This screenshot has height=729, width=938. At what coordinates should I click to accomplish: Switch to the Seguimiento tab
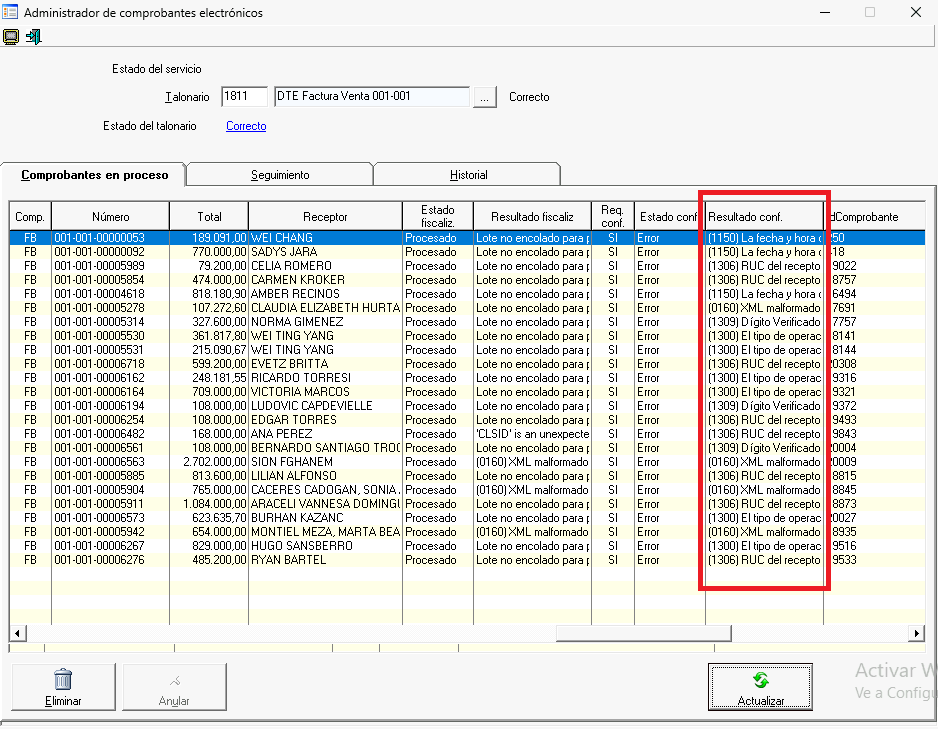(280, 175)
